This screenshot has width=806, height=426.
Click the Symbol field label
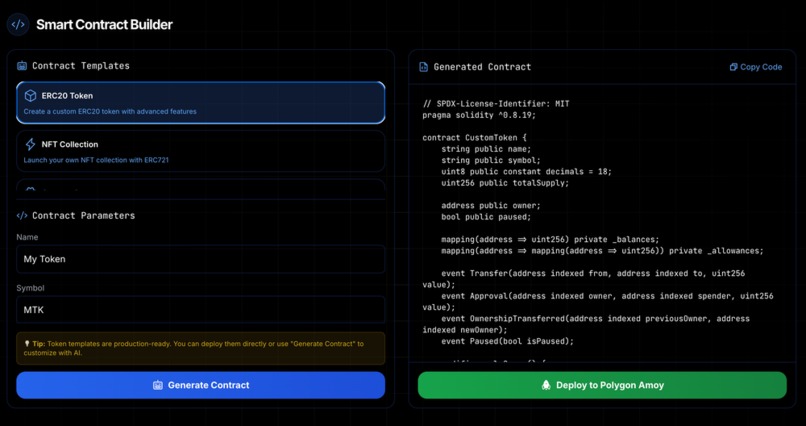pyautogui.click(x=30, y=288)
